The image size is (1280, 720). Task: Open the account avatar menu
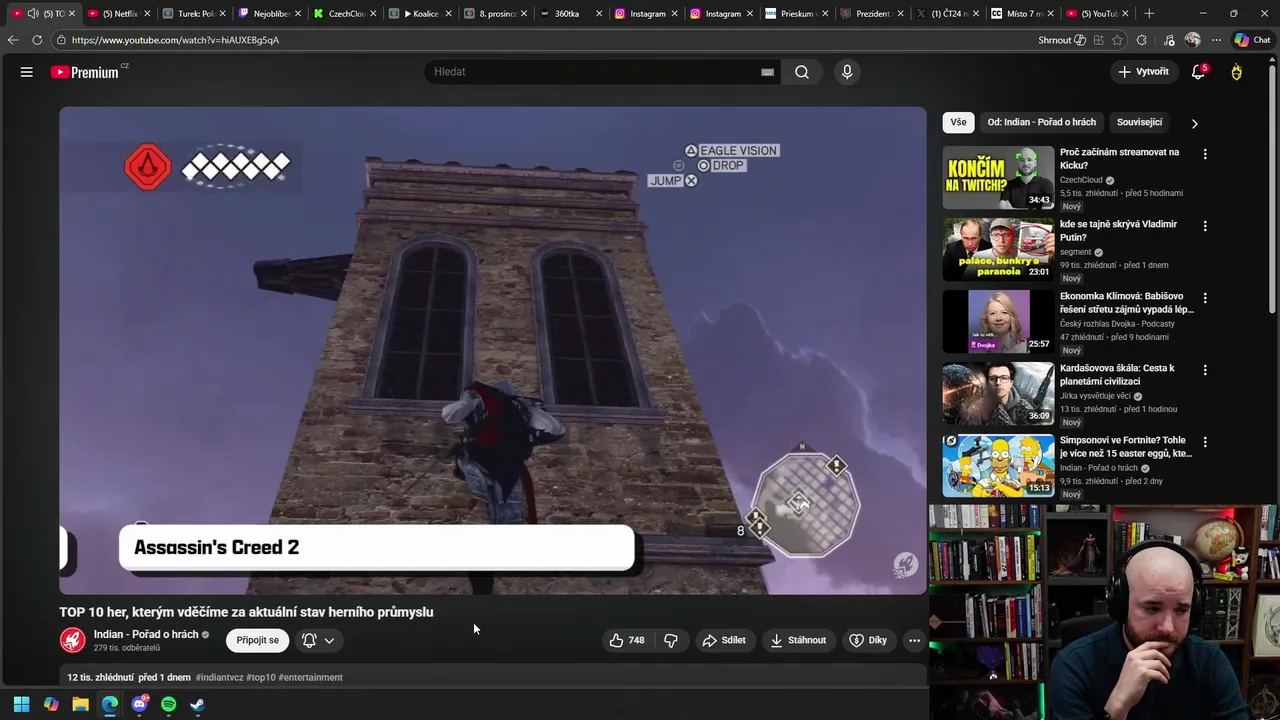pos(1237,72)
